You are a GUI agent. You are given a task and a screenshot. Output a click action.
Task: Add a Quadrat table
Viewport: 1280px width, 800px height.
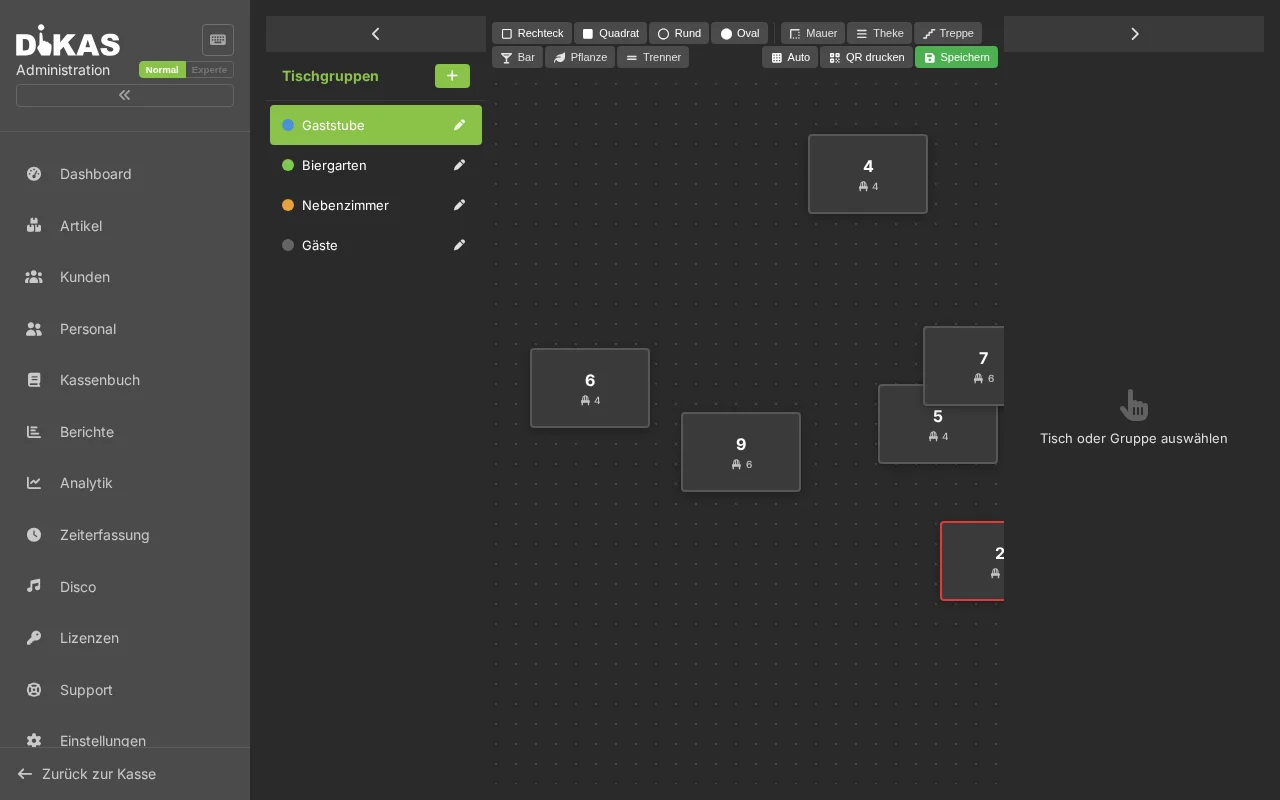(610, 33)
